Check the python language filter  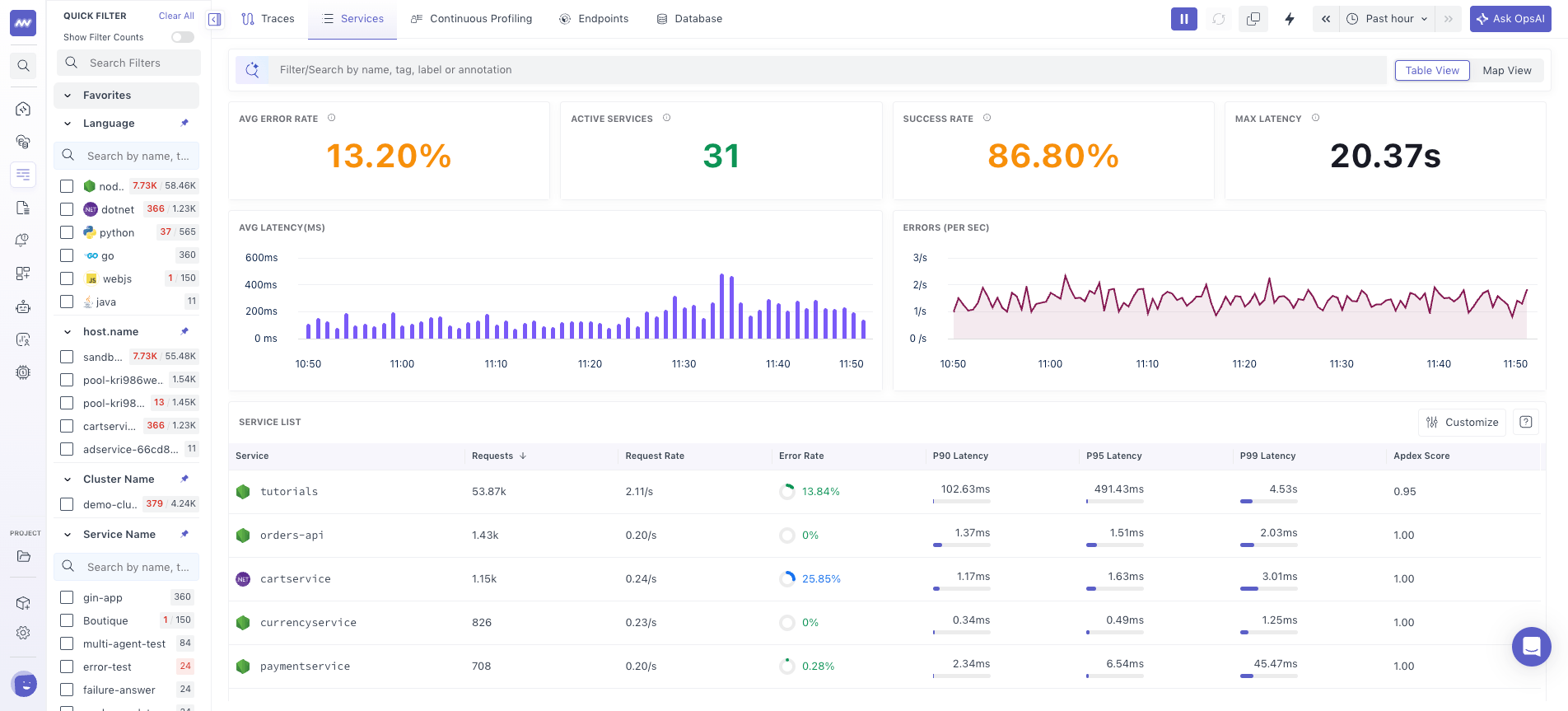coord(67,232)
